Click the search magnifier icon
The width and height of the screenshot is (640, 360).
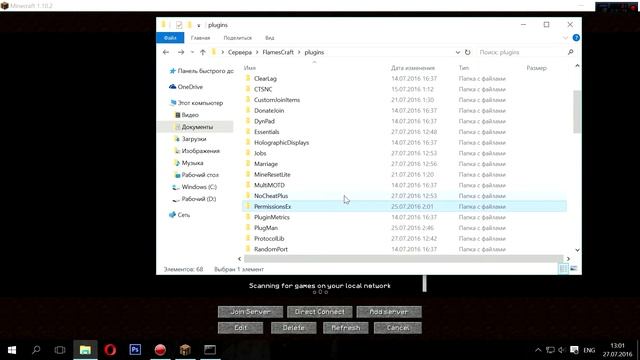tap(570, 52)
